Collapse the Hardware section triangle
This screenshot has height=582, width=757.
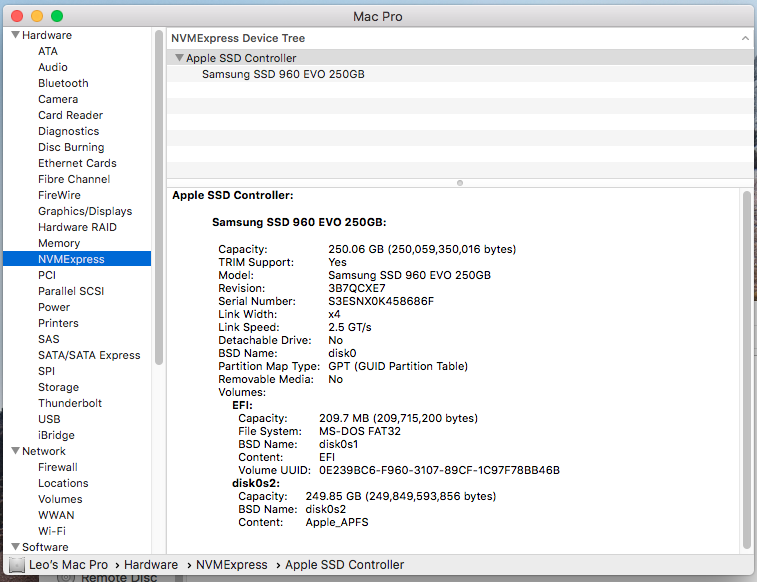click(x=15, y=35)
